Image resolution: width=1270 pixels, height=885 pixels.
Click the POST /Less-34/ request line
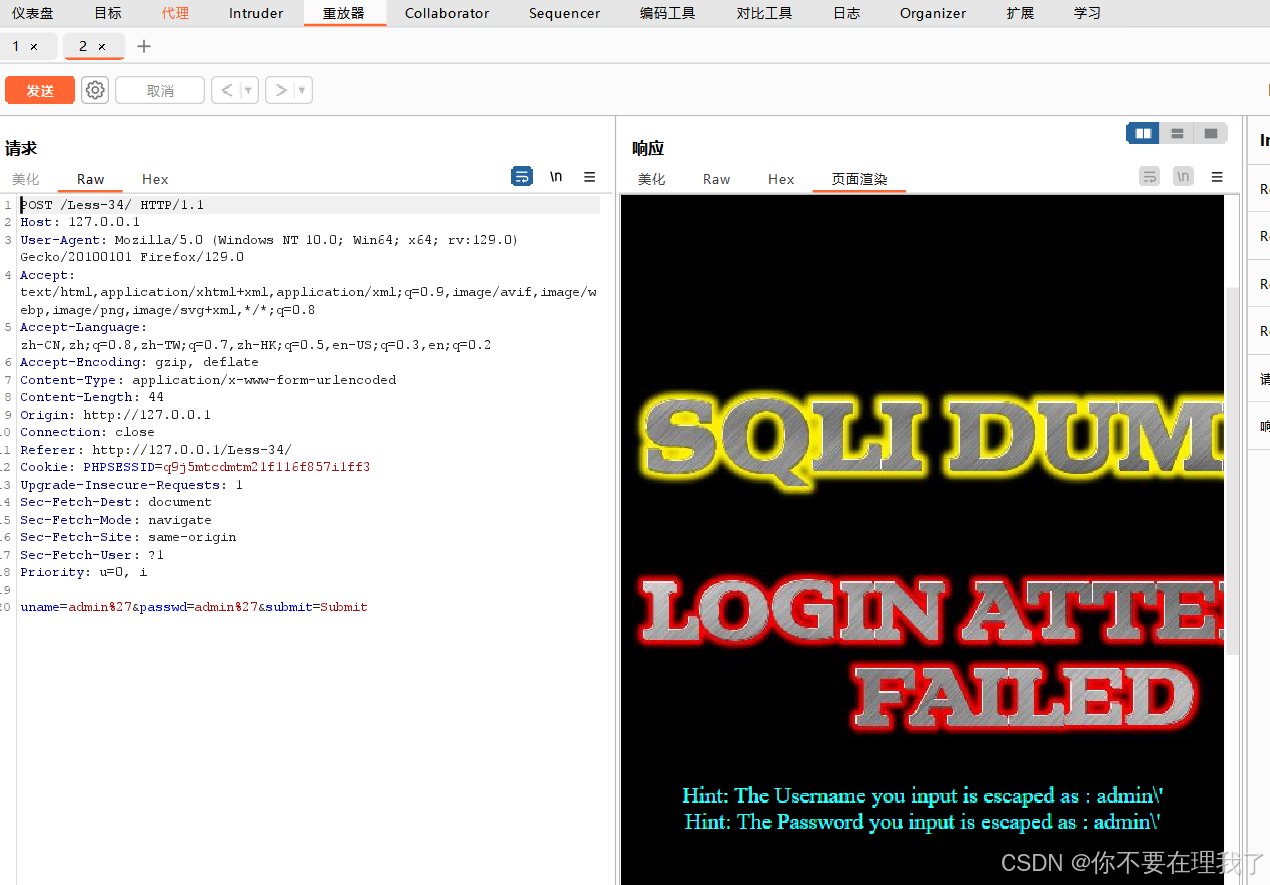point(112,205)
